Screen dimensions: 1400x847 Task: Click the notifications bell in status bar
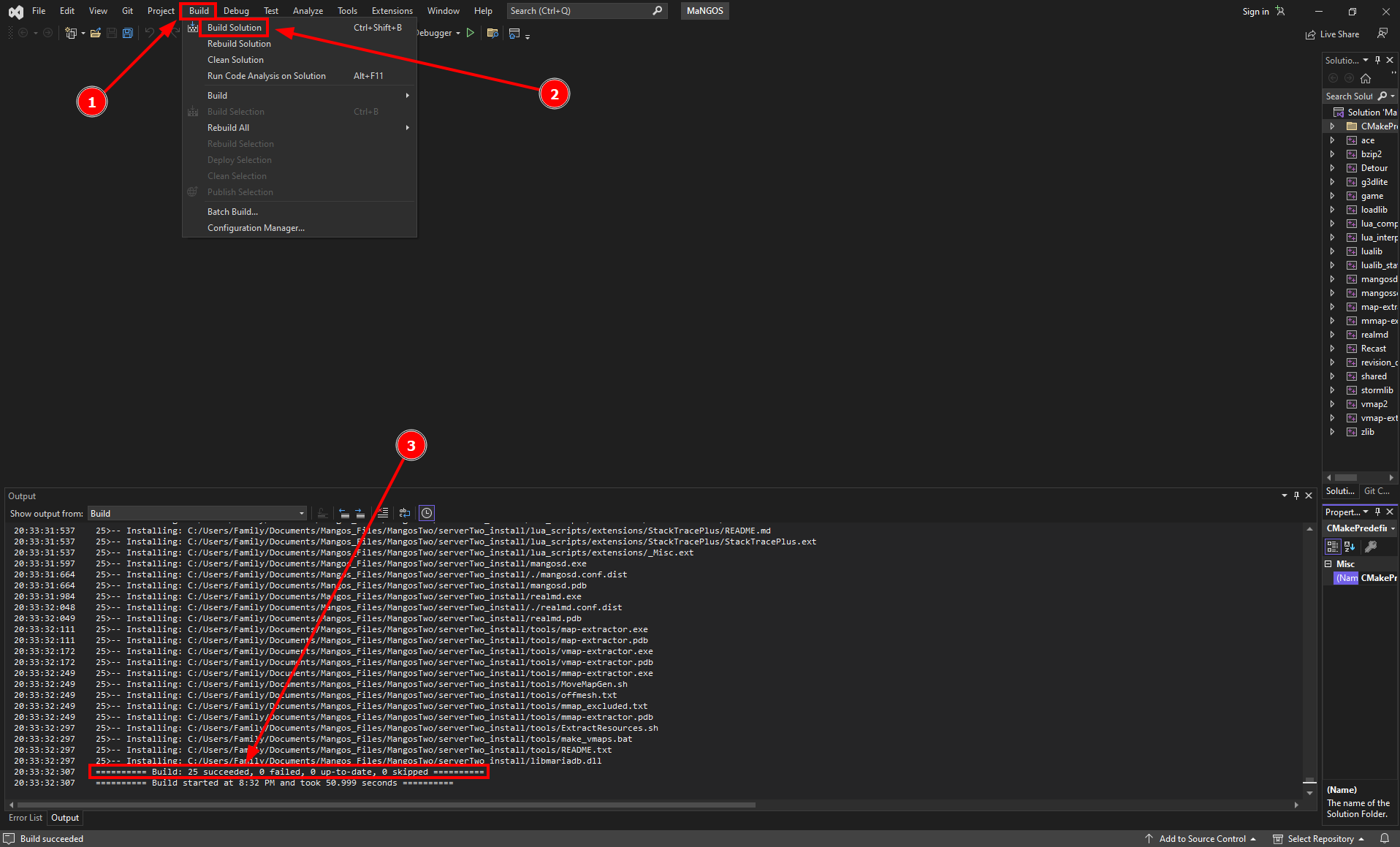(x=1385, y=838)
